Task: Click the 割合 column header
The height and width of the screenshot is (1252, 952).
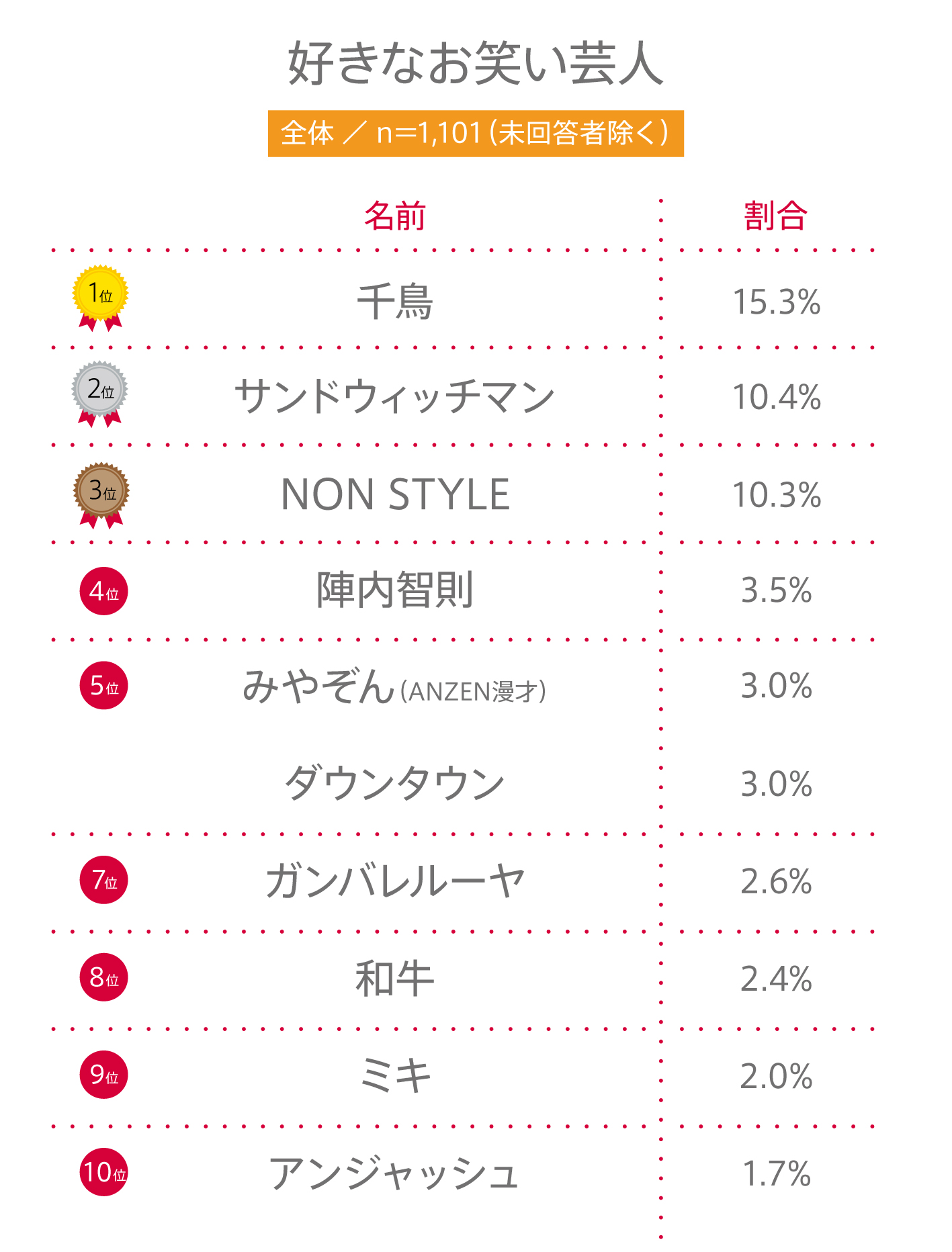Action: click(x=775, y=216)
